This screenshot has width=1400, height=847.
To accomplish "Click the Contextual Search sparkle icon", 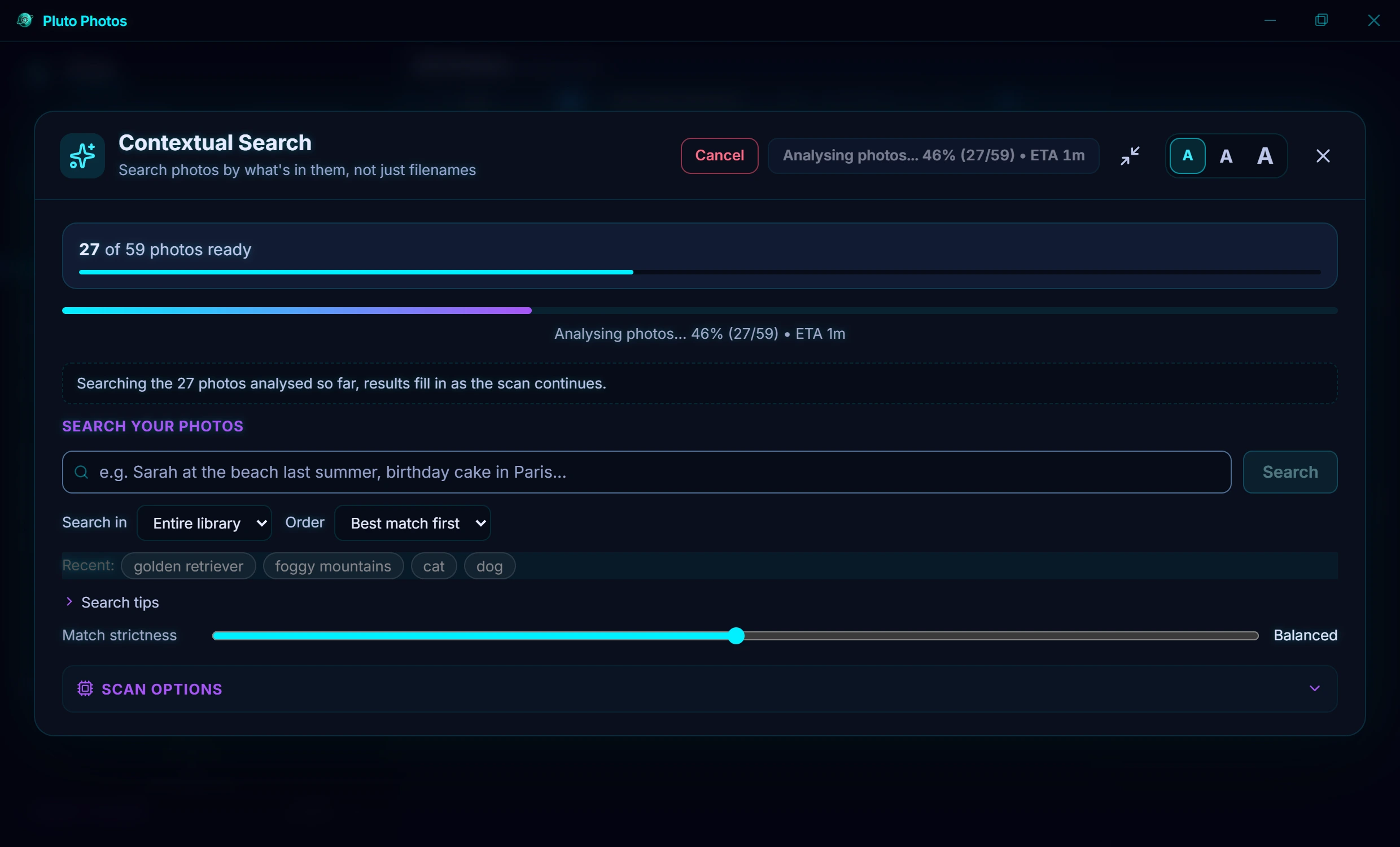I will tap(82, 156).
